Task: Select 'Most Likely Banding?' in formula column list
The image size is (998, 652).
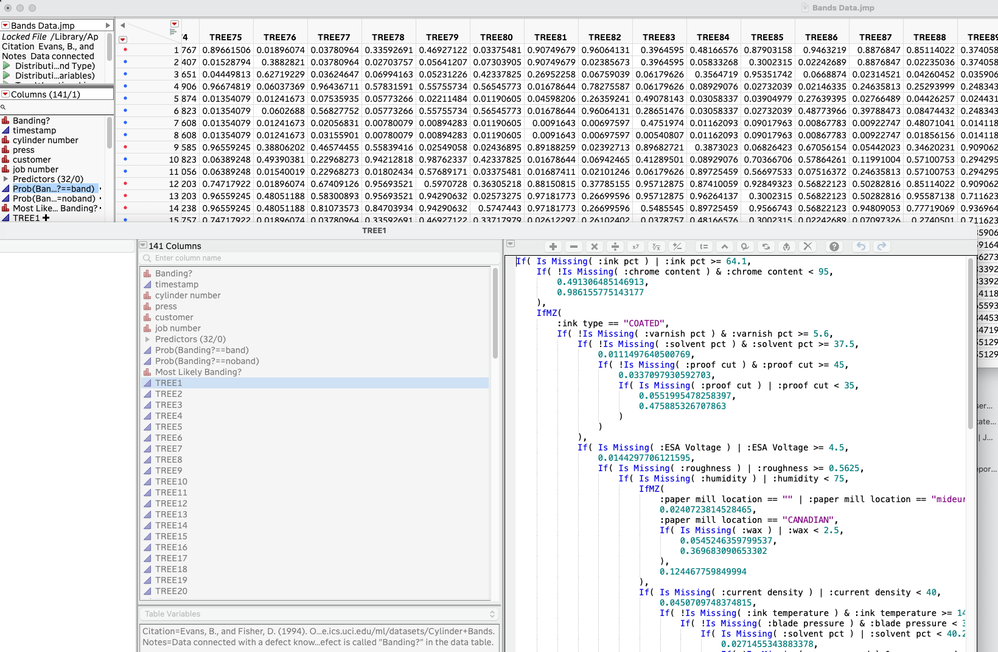Action: [198, 372]
